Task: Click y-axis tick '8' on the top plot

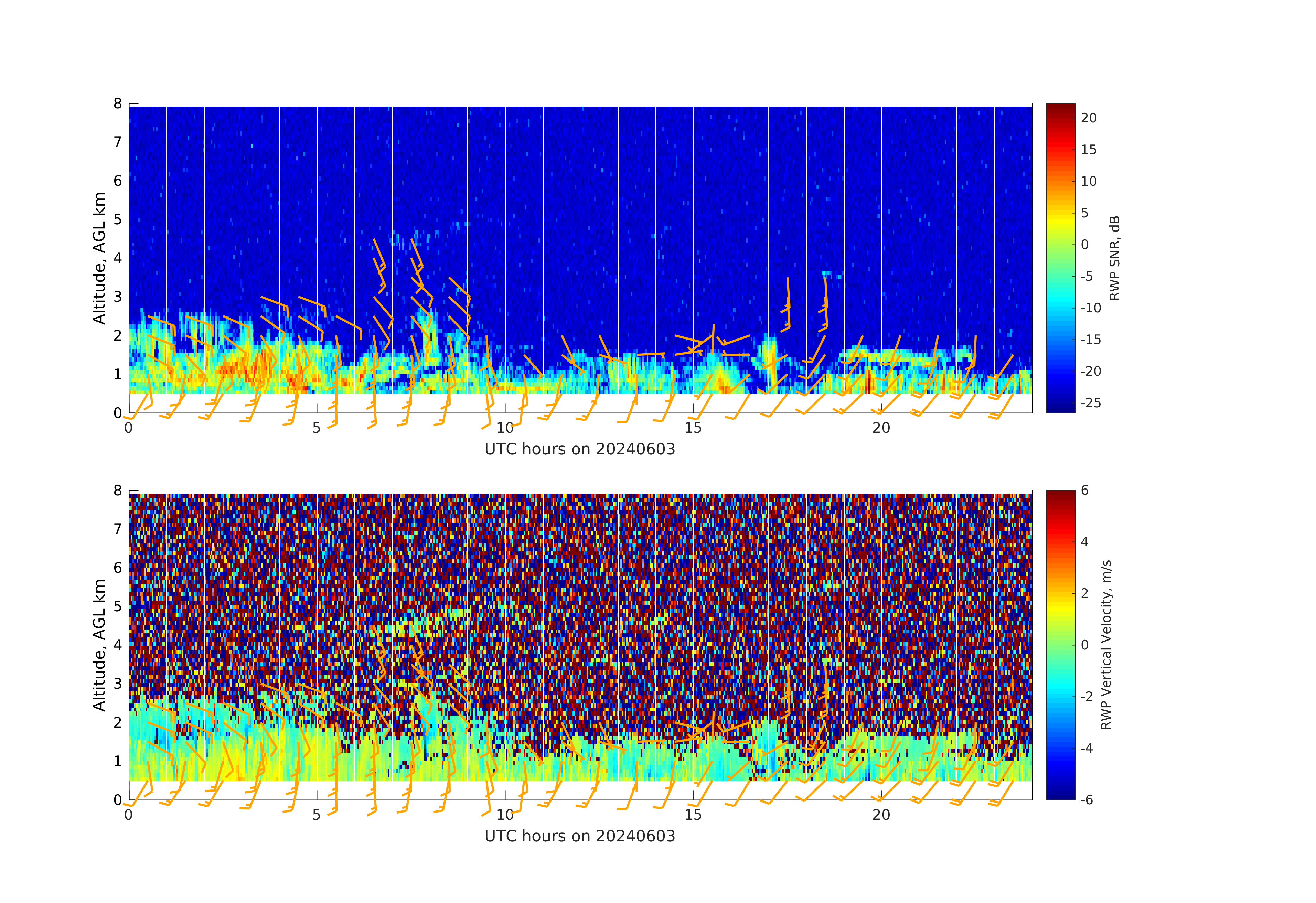Action: click(118, 104)
